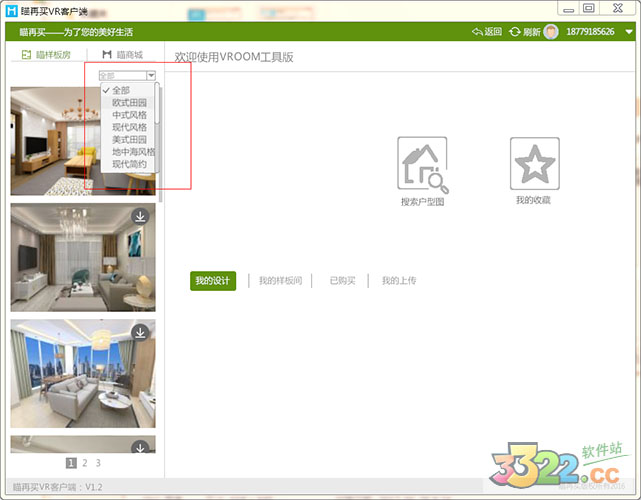Image resolution: width=641 pixels, height=500 pixels.
Task: Open the My Favorites star icon
Action: click(534, 164)
